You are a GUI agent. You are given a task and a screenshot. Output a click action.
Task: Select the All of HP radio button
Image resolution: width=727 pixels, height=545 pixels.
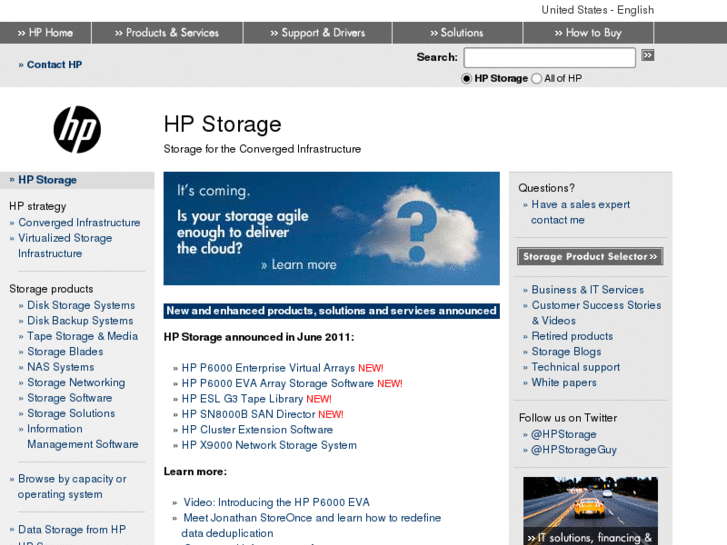536,78
